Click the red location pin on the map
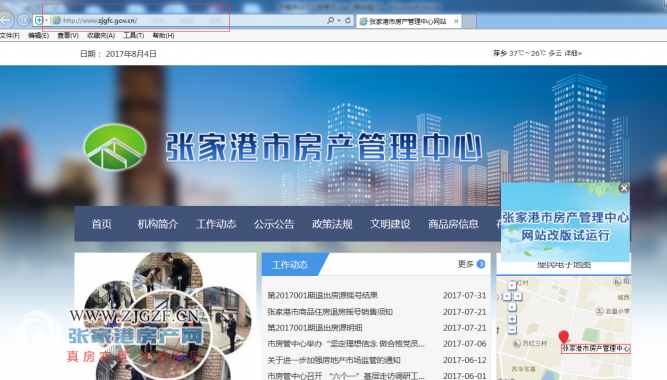 click(564, 336)
